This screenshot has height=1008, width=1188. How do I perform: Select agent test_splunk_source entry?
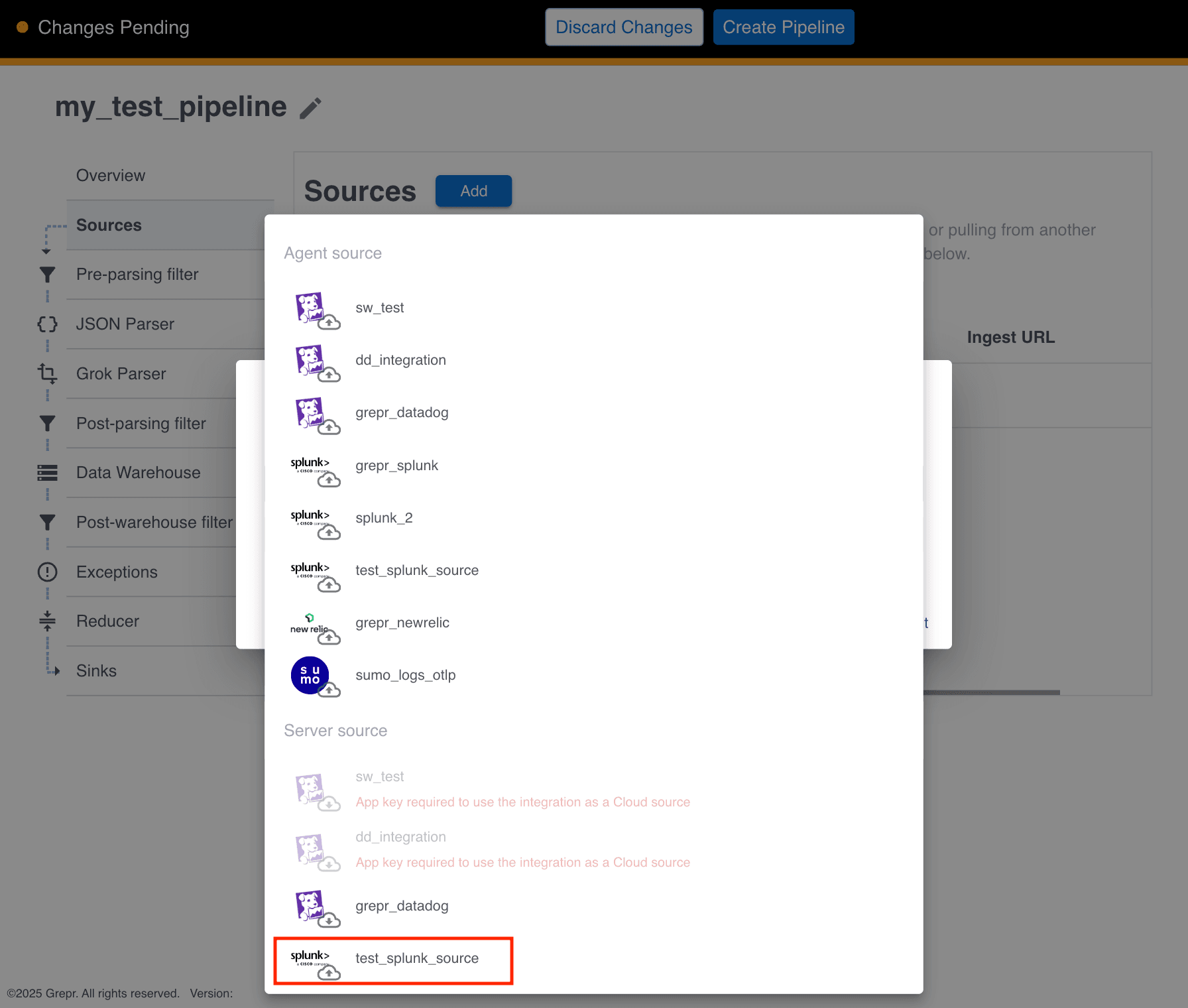point(593,570)
